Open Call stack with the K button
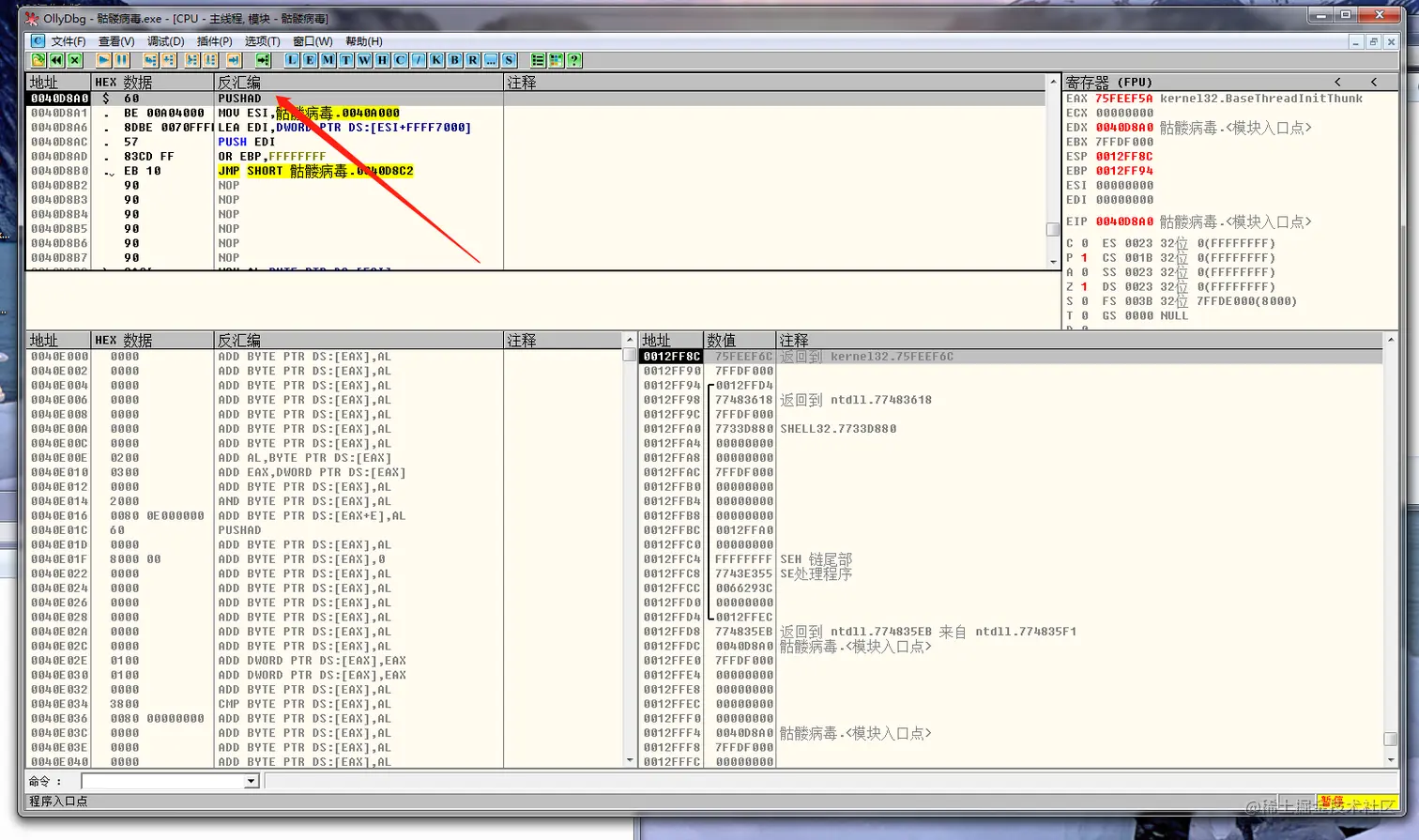The image size is (1419, 840). pos(435,60)
